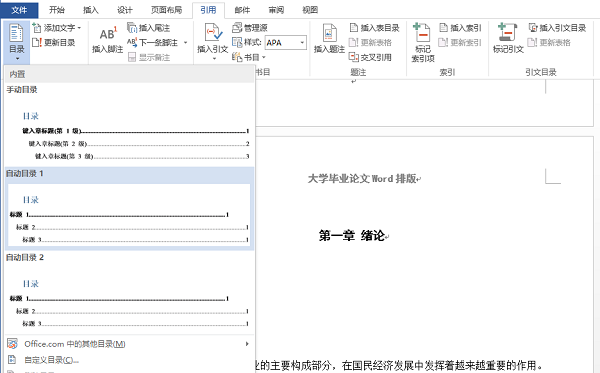Switch to the 视图 ribbon tab
The image size is (600, 373).
[310, 10]
